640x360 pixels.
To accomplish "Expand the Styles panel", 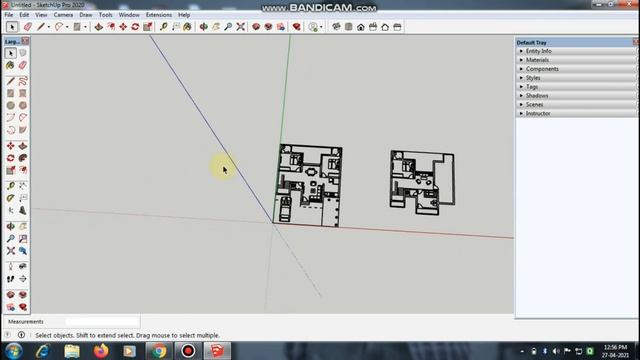I will (576, 78).
